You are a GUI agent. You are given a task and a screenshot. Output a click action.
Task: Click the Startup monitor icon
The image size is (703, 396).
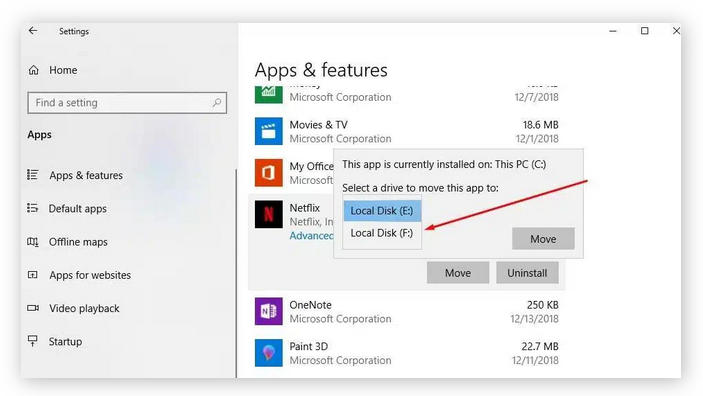pos(33,341)
